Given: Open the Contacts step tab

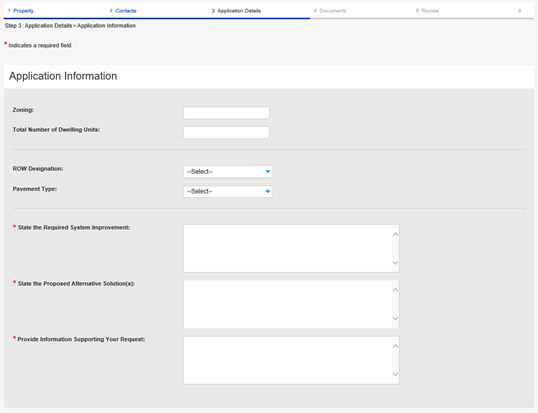Looking at the screenshot, I should pos(123,11).
